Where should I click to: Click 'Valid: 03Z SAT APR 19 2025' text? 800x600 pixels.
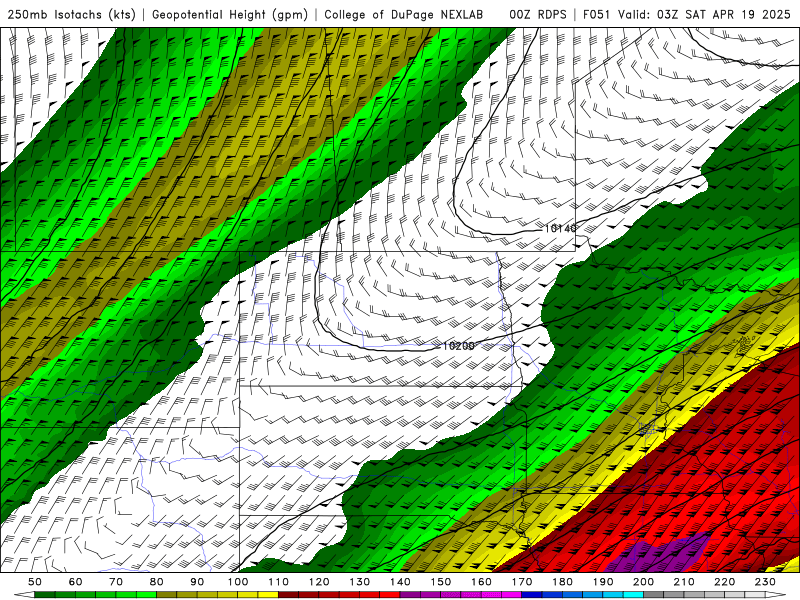pos(704,15)
